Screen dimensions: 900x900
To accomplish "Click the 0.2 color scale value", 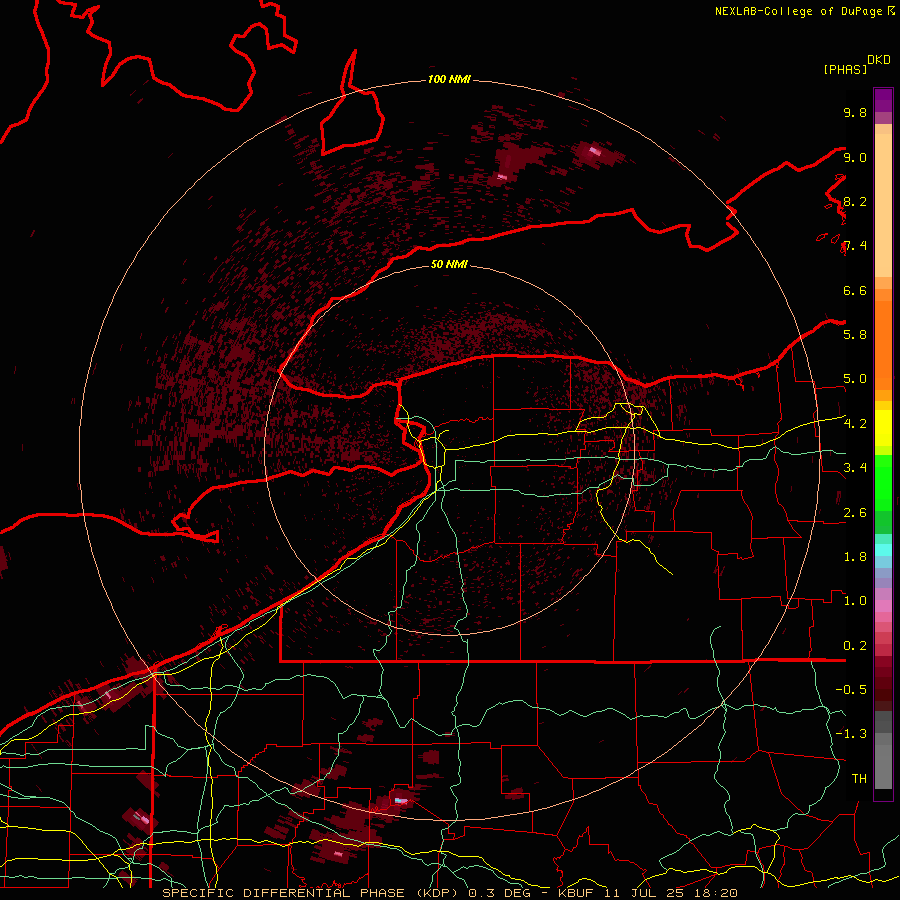I will click(855, 646).
